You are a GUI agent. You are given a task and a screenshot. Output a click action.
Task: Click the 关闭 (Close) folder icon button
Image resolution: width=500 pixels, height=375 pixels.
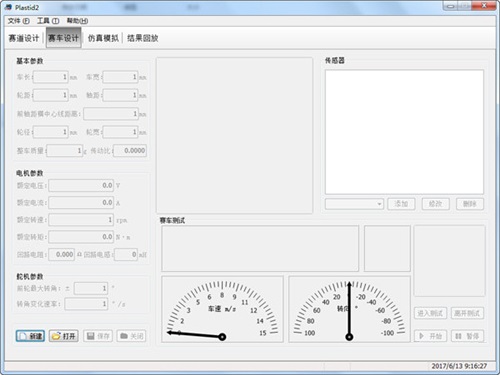click(132, 336)
